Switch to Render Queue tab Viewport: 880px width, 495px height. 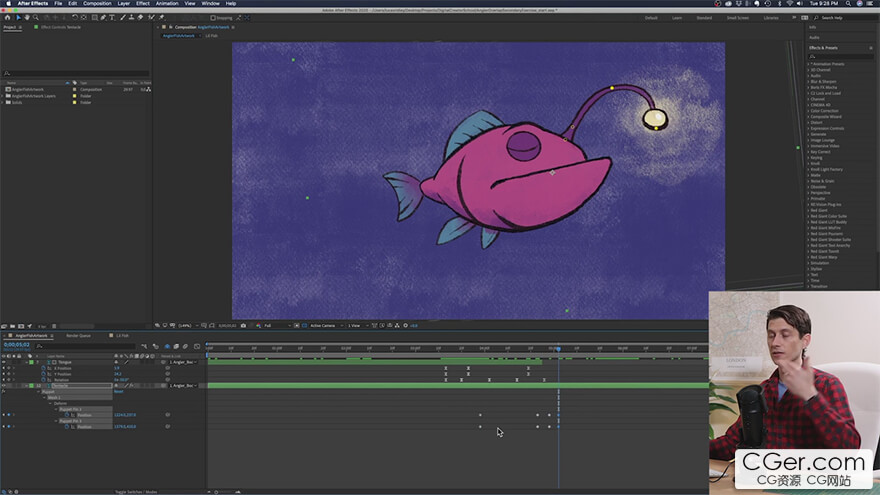click(x=79, y=336)
